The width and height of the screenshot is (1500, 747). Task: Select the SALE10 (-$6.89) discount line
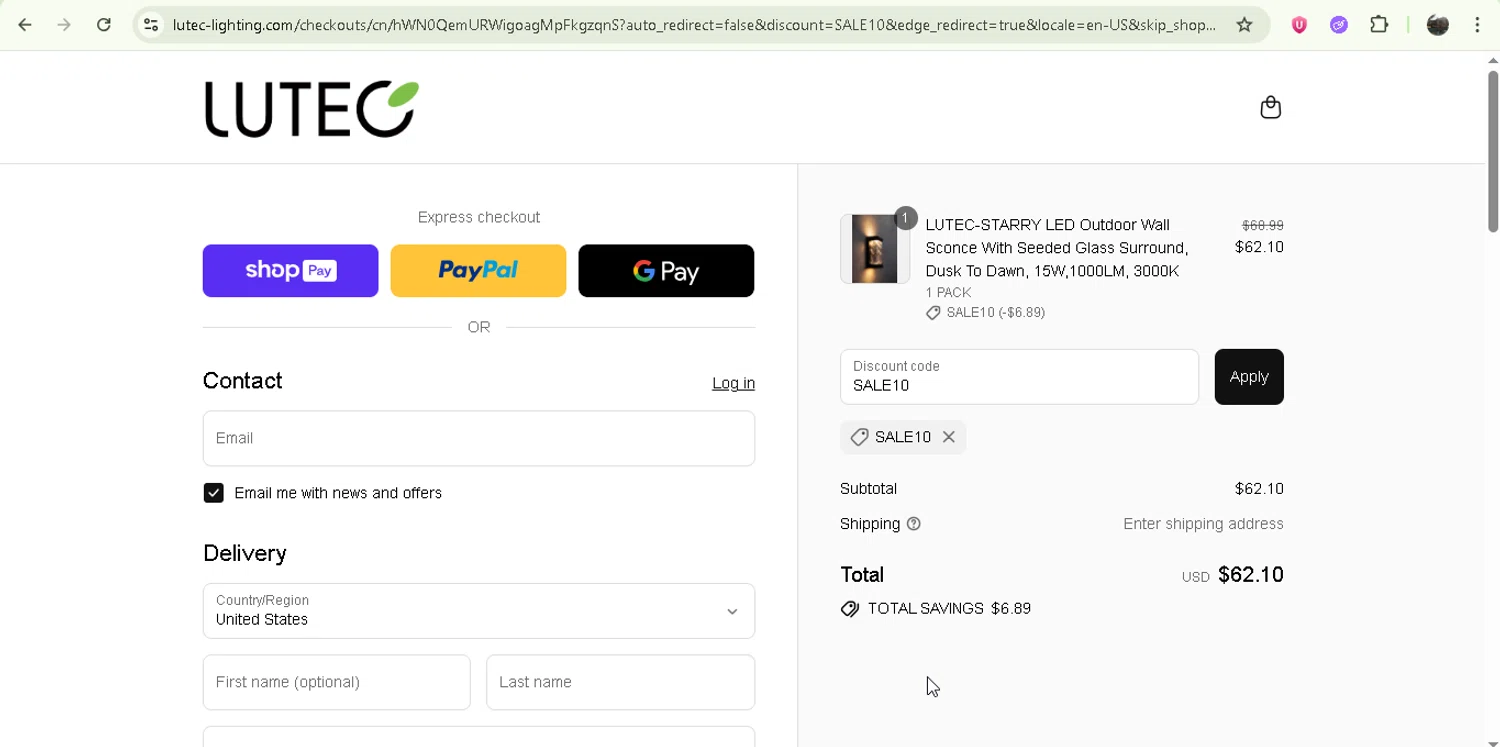(995, 313)
